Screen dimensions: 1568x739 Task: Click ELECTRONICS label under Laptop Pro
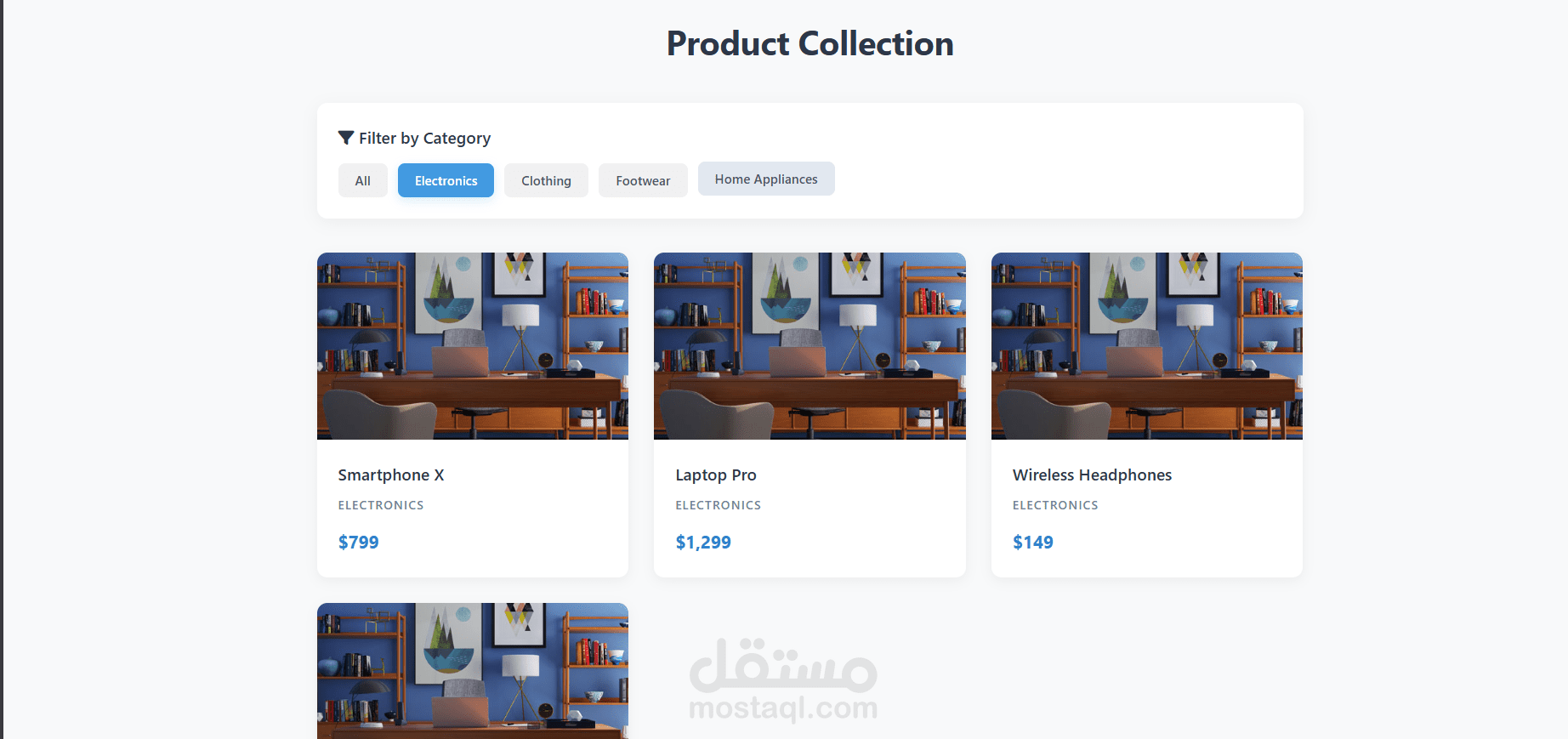(x=719, y=505)
